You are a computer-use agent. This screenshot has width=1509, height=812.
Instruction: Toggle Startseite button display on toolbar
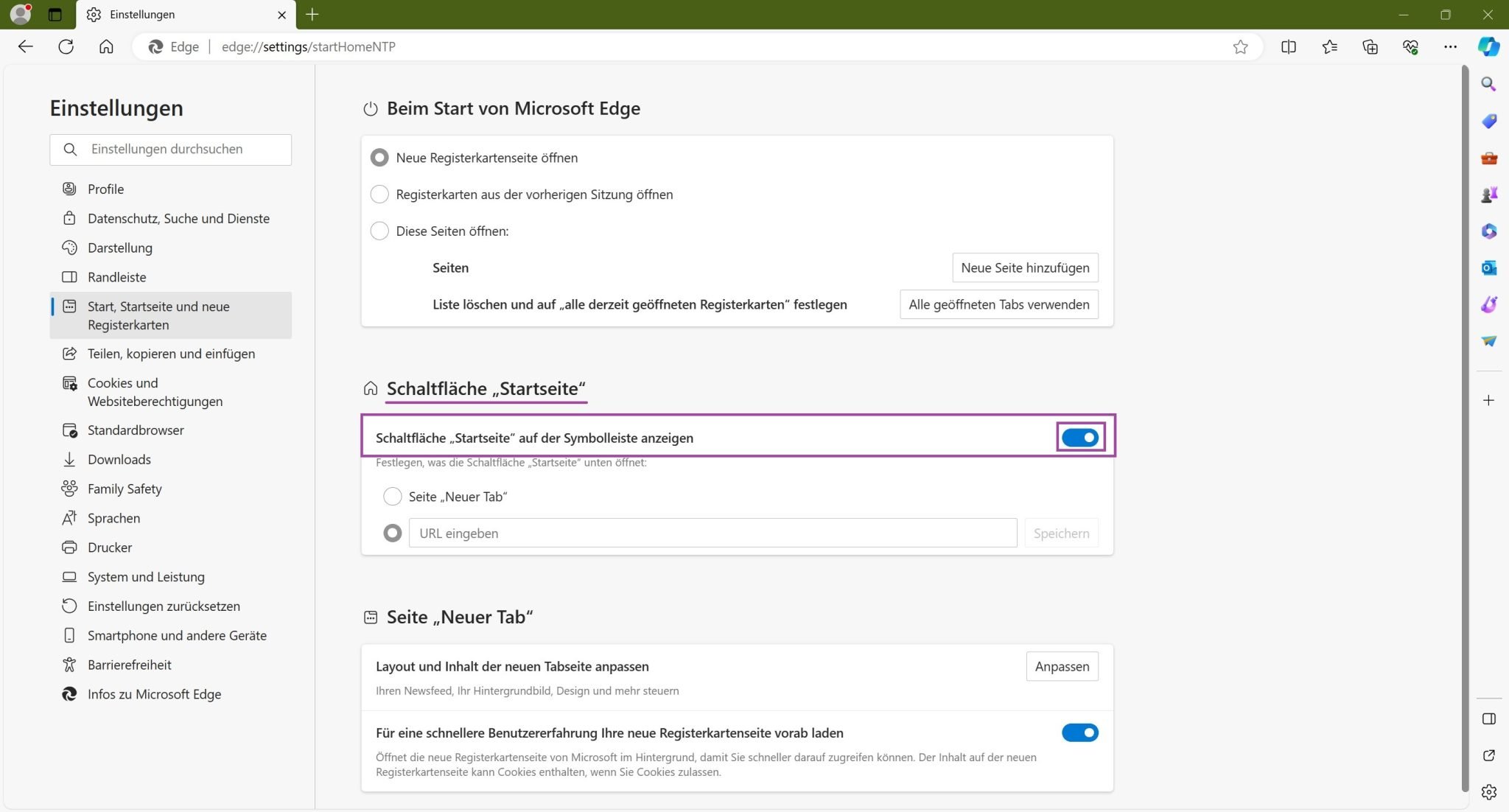1079,438
